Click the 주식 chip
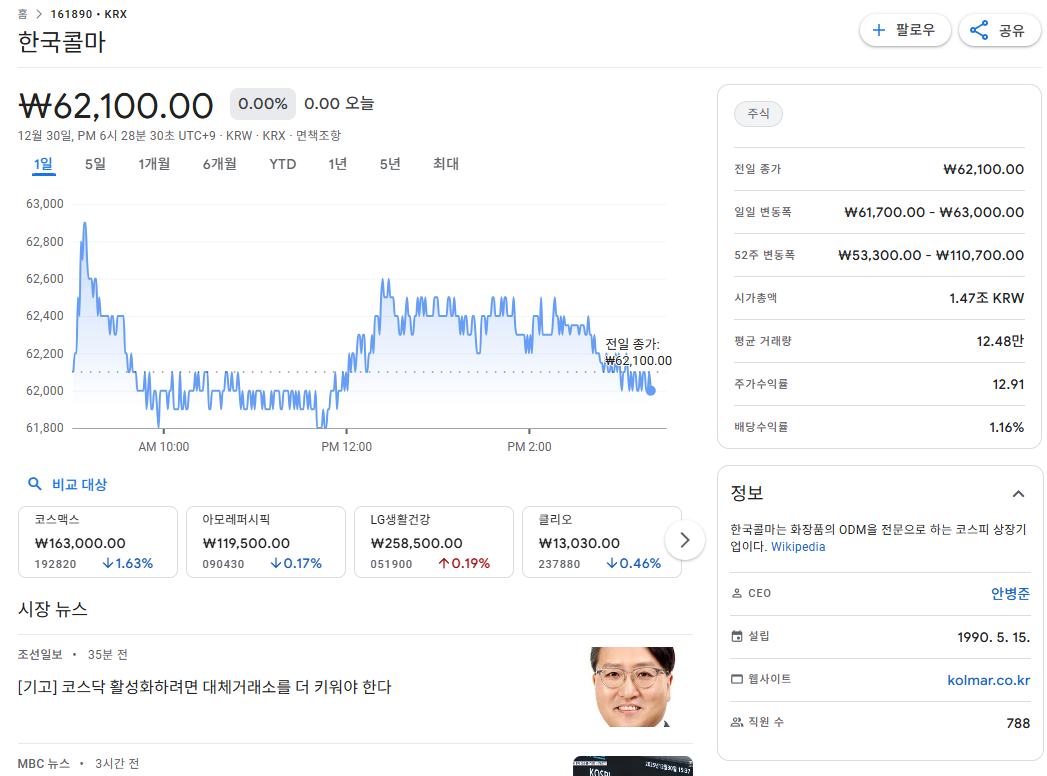Viewport: 1047px width, 776px height. coord(758,114)
